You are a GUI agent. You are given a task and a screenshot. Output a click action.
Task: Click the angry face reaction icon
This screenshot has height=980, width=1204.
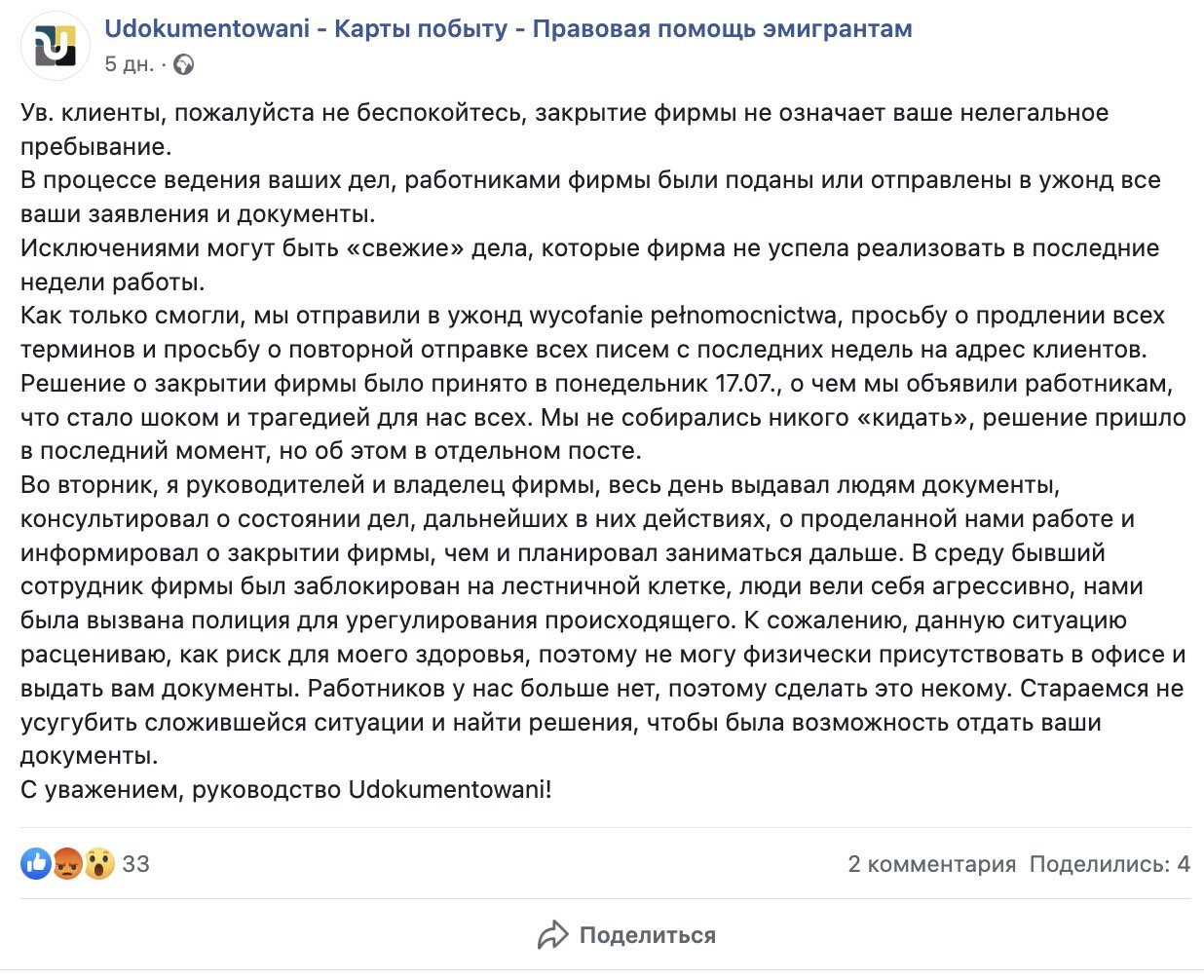[67, 863]
